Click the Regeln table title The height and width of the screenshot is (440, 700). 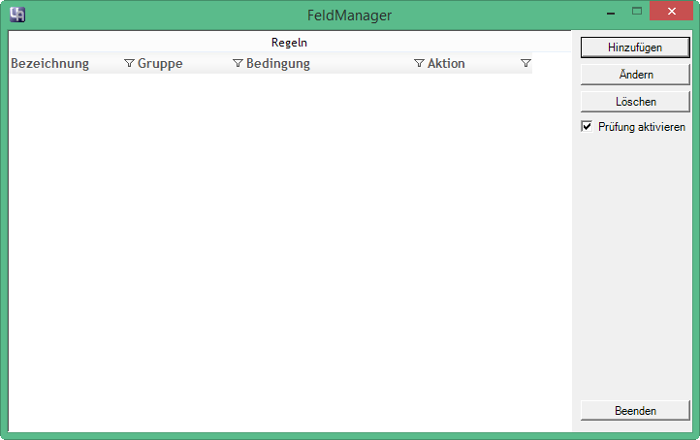point(289,42)
